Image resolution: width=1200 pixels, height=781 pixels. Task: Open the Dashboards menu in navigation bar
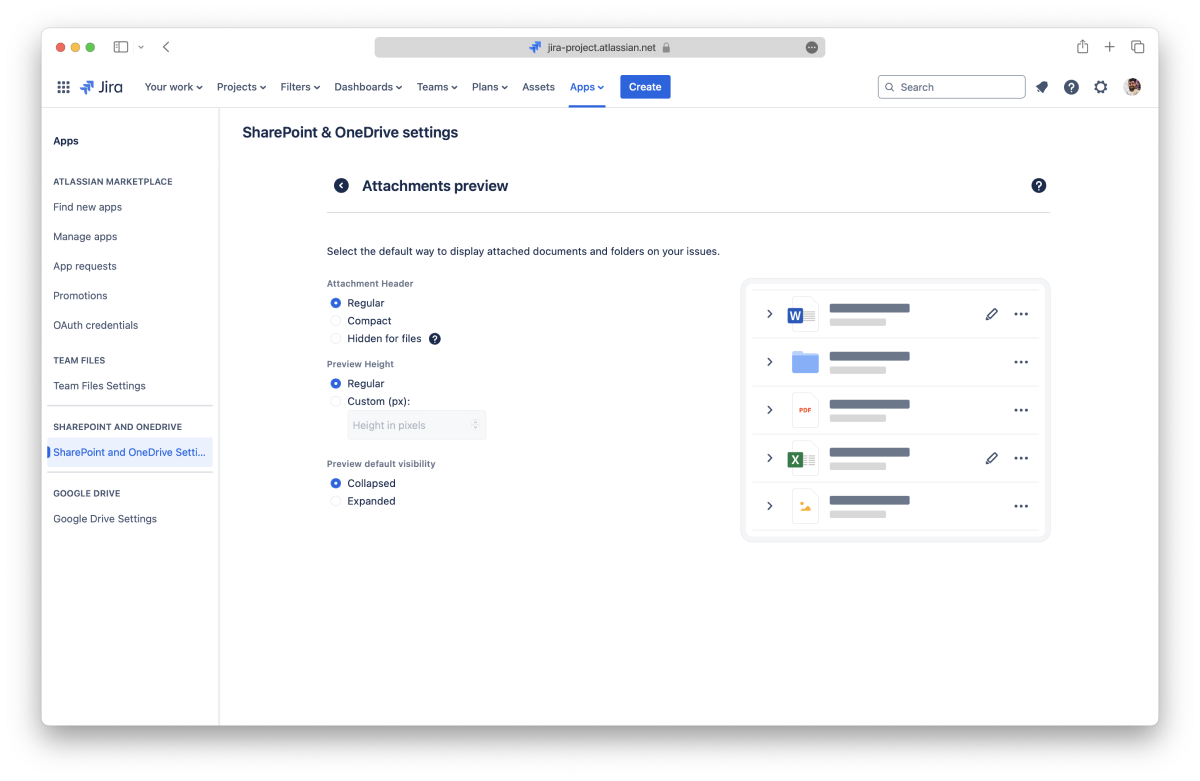(367, 88)
